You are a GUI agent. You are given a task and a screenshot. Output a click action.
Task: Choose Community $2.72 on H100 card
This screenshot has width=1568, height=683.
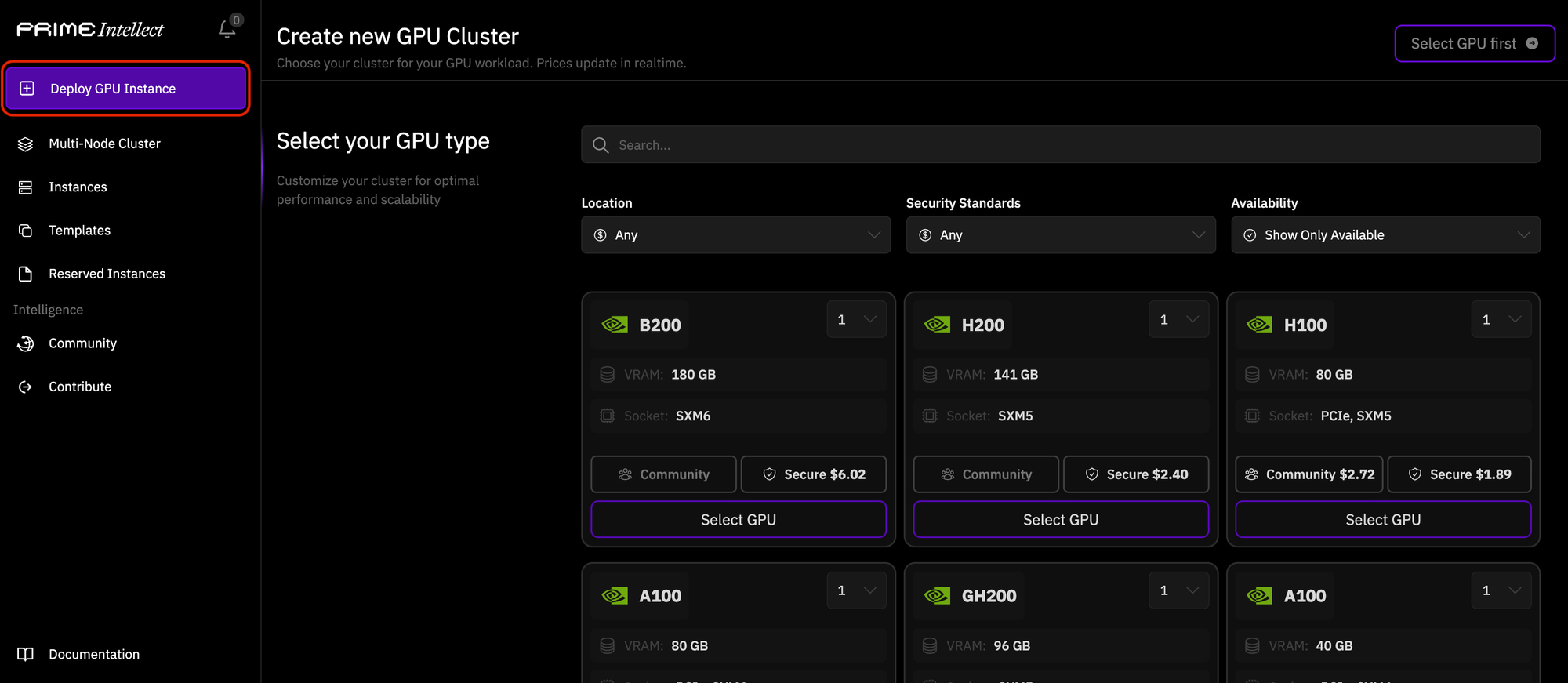[1309, 474]
